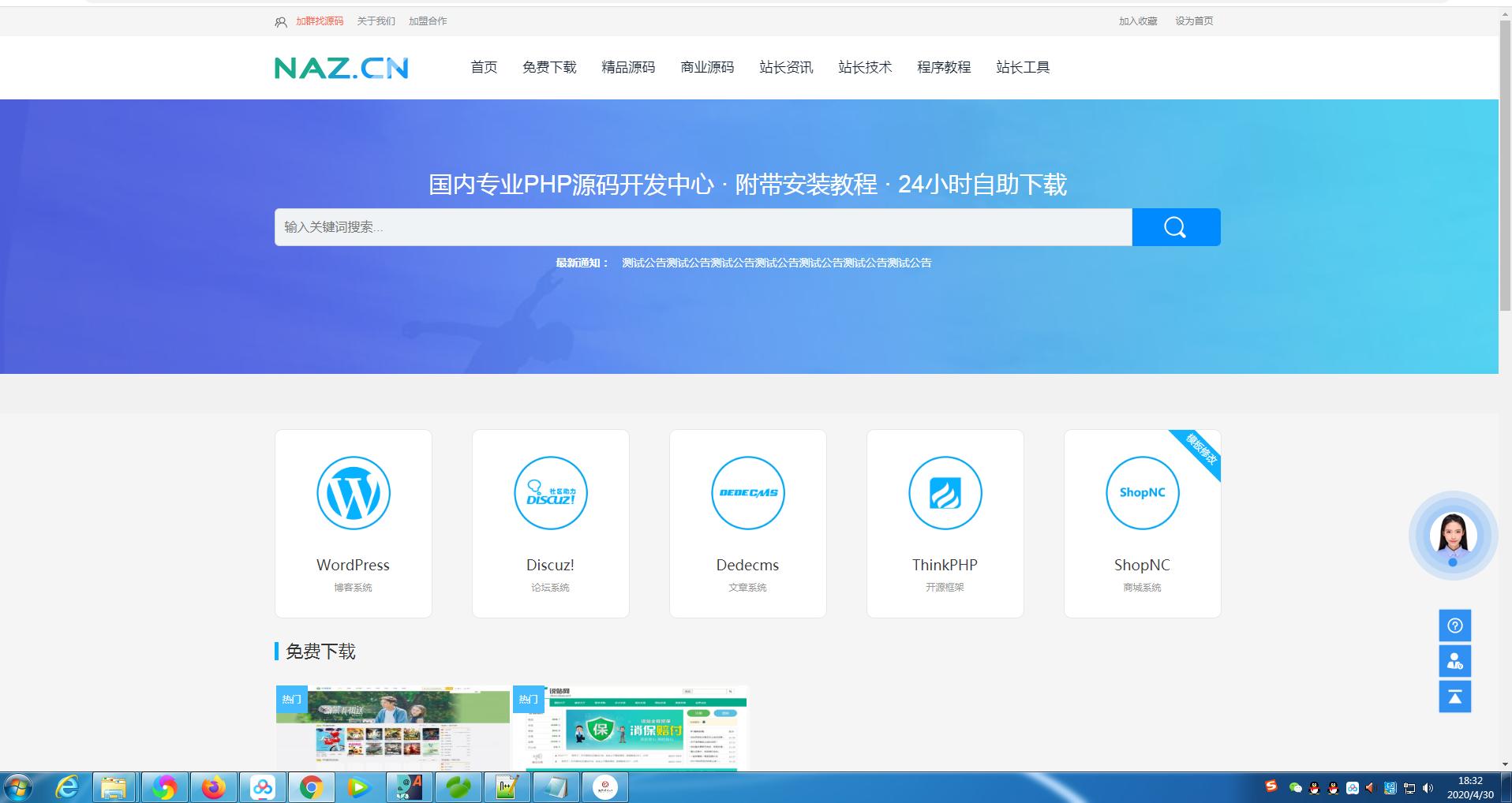Select the Discuz! circular logo
This screenshot has height=803, width=1512.
coord(550,493)
